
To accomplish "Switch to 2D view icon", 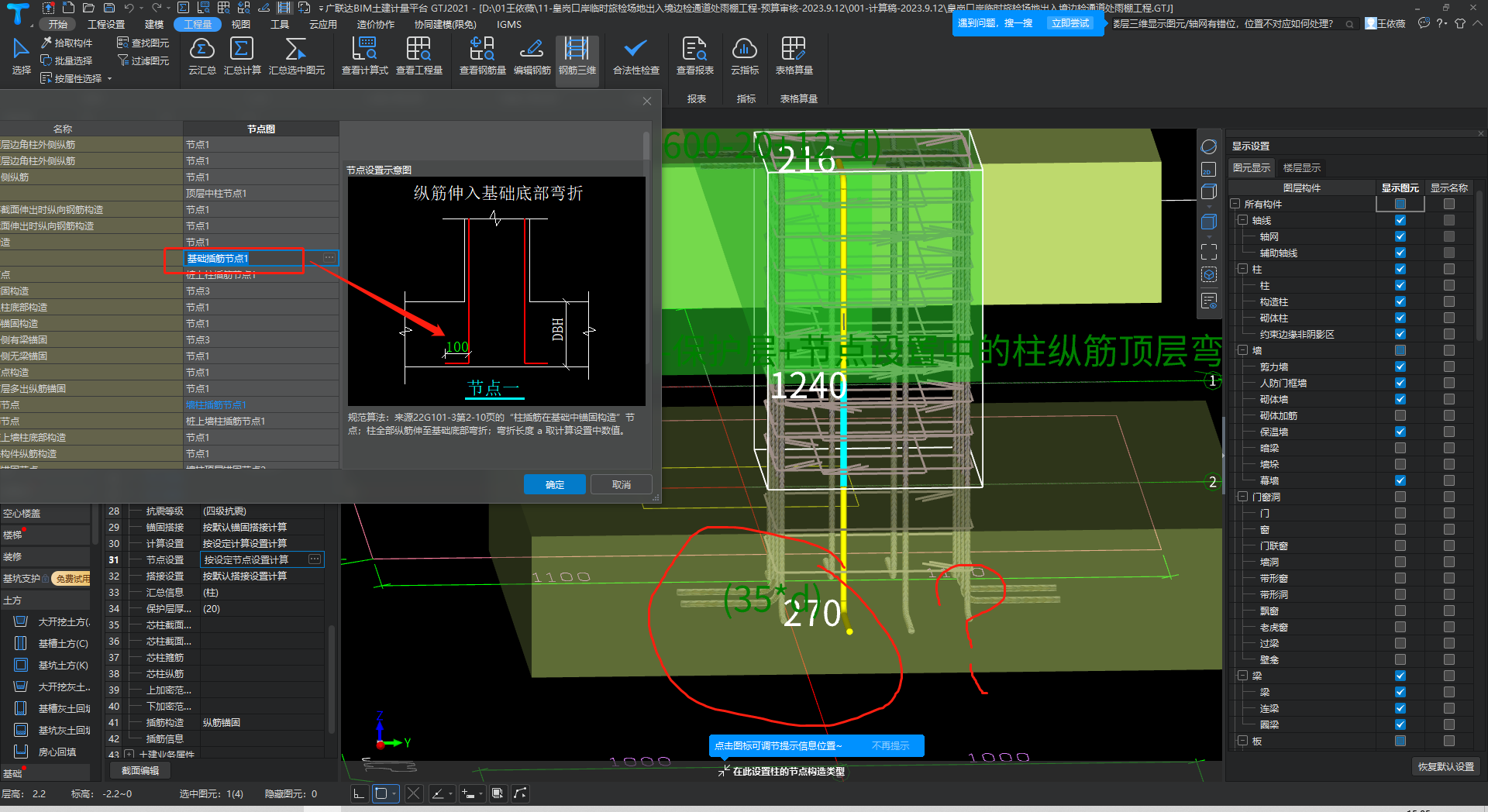I will point(1209,169).
